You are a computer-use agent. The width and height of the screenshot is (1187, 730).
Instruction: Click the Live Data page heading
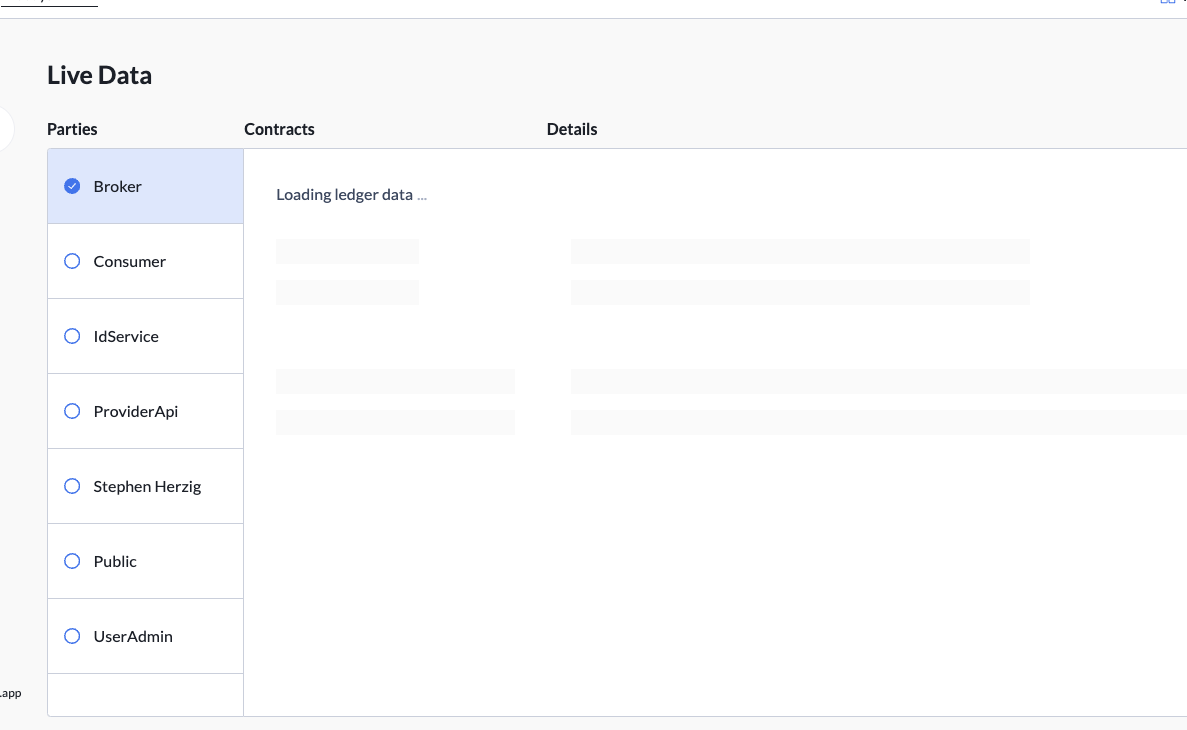[x=99, y=75]
